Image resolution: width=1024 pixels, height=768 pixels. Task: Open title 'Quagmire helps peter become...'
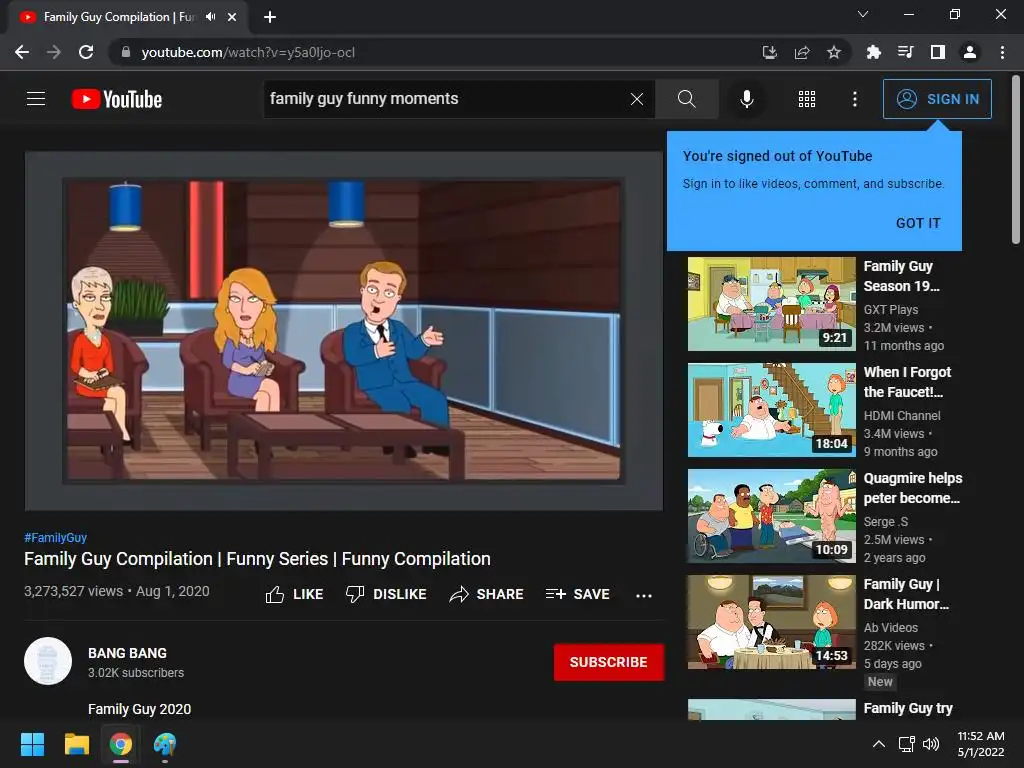[912, 488]
